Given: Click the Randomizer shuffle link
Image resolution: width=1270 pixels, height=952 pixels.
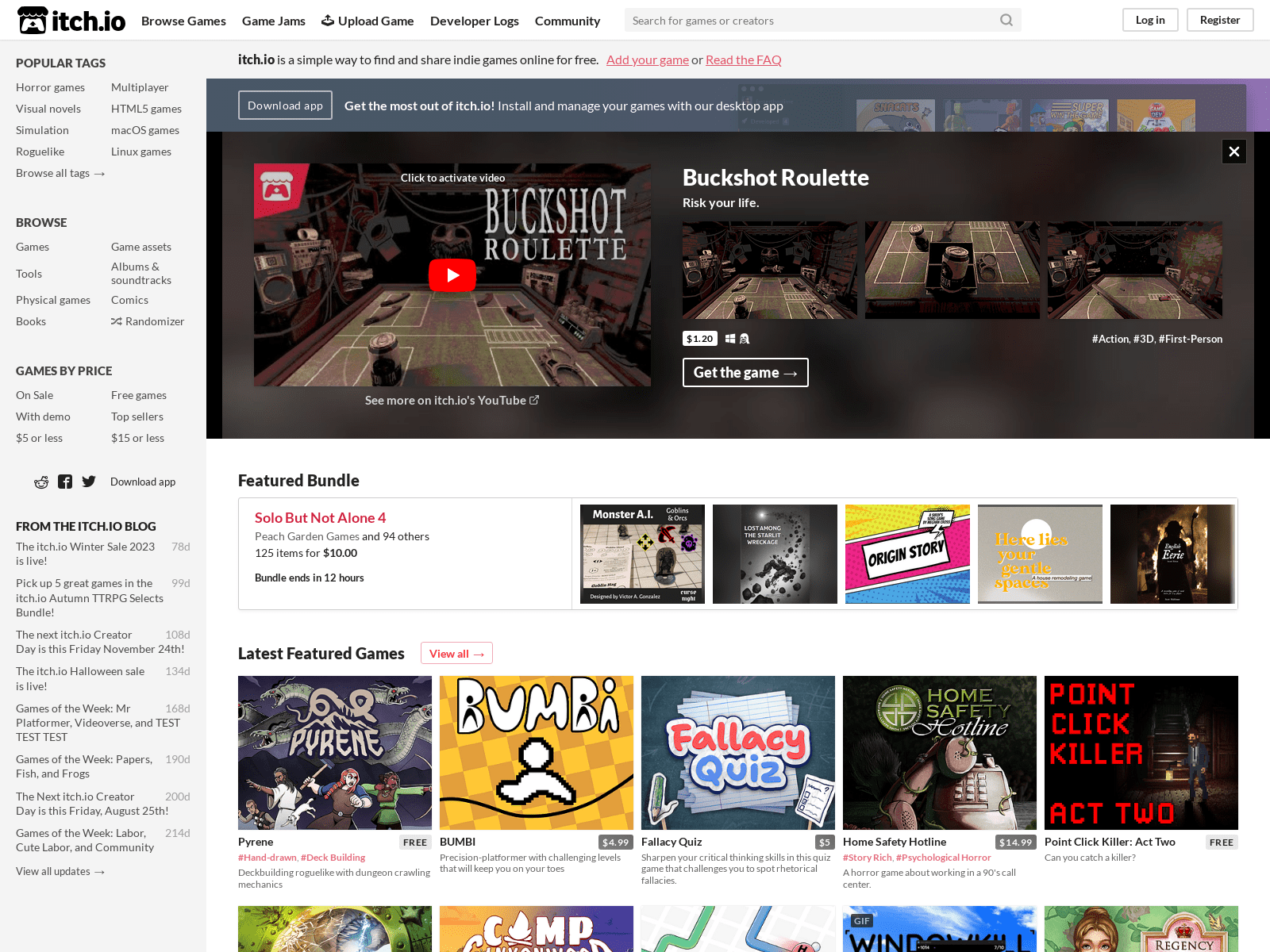Looking at the screenshot, I should 148,321.
